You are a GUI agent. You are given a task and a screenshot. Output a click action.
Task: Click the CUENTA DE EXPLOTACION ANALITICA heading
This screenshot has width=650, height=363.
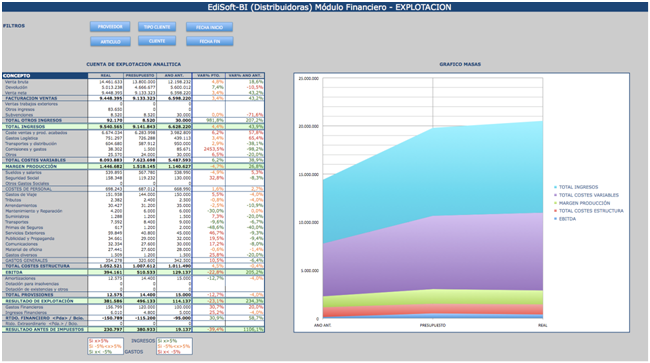pyautogui.click(x=133, y=64)
